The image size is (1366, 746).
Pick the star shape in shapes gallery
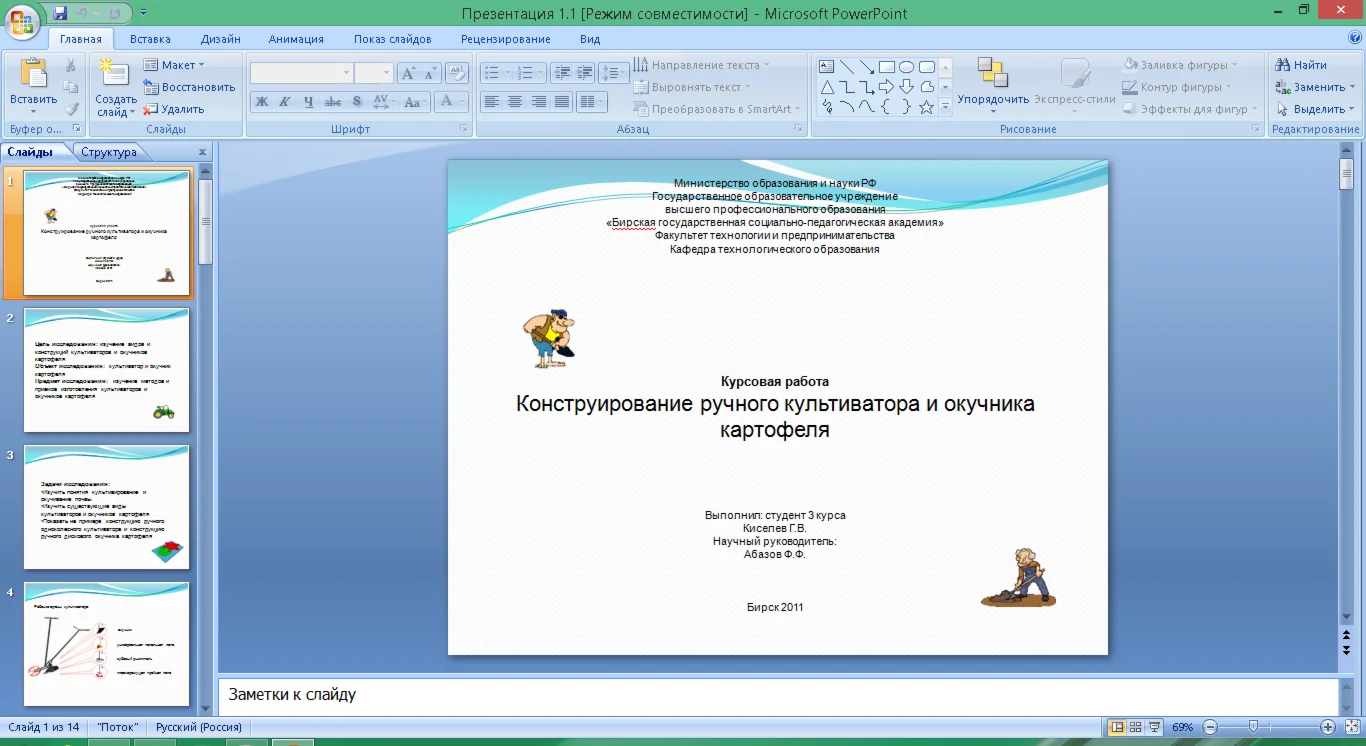coord(926,107)
